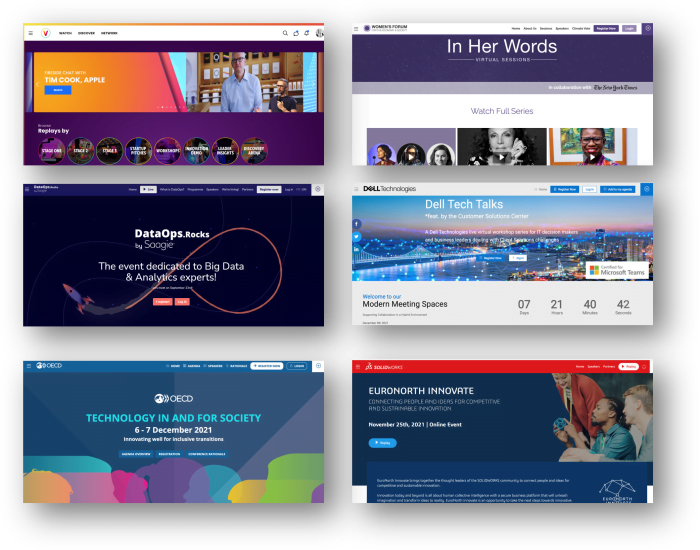
Task: Click the Conference Rationale button
Action: [x=207, y=454]
